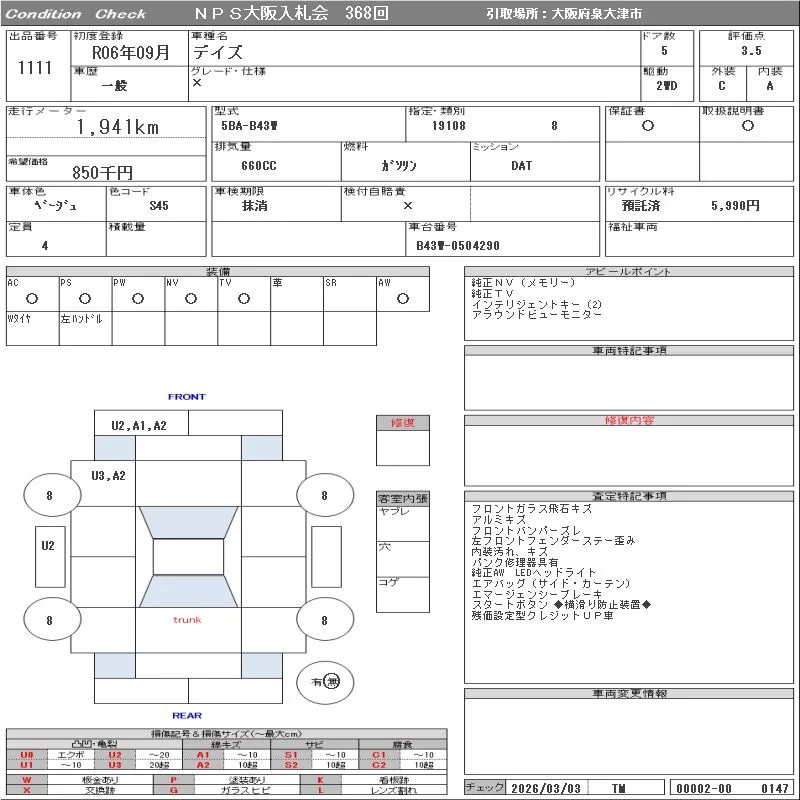
Task: Click the lower-left tire circle in car diagram
Action: [49, 621]
